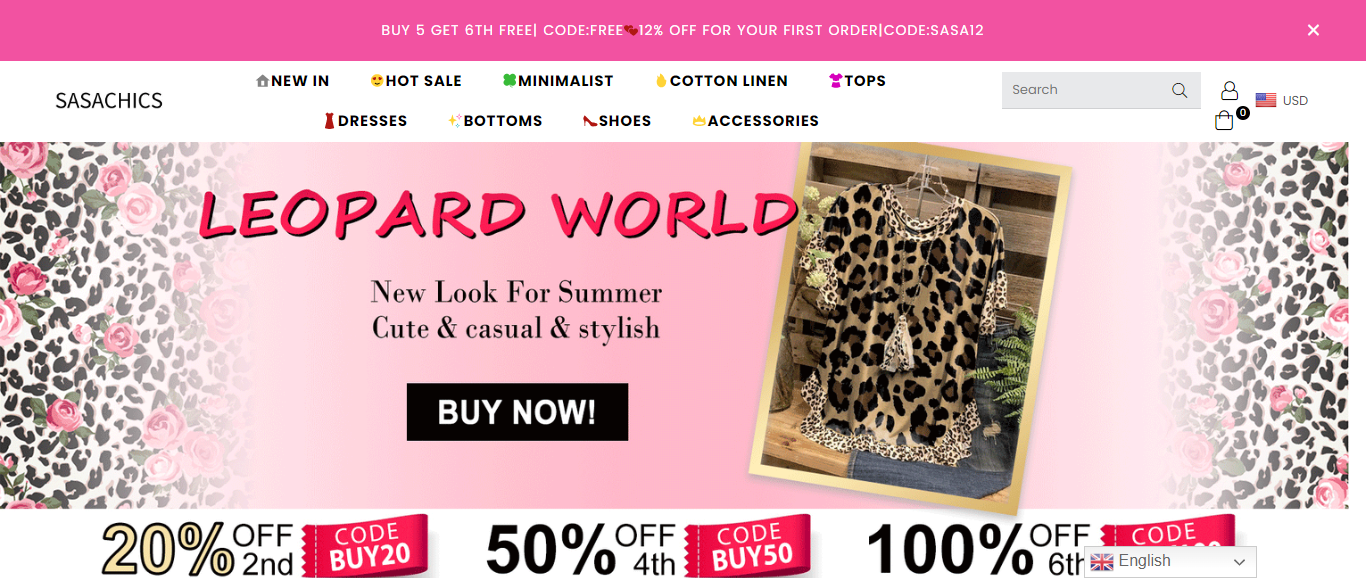This screenshot has width=1366, height=578.
Task: Open the user account icon
Action: pyautogui.click(x=1230, y=90)
